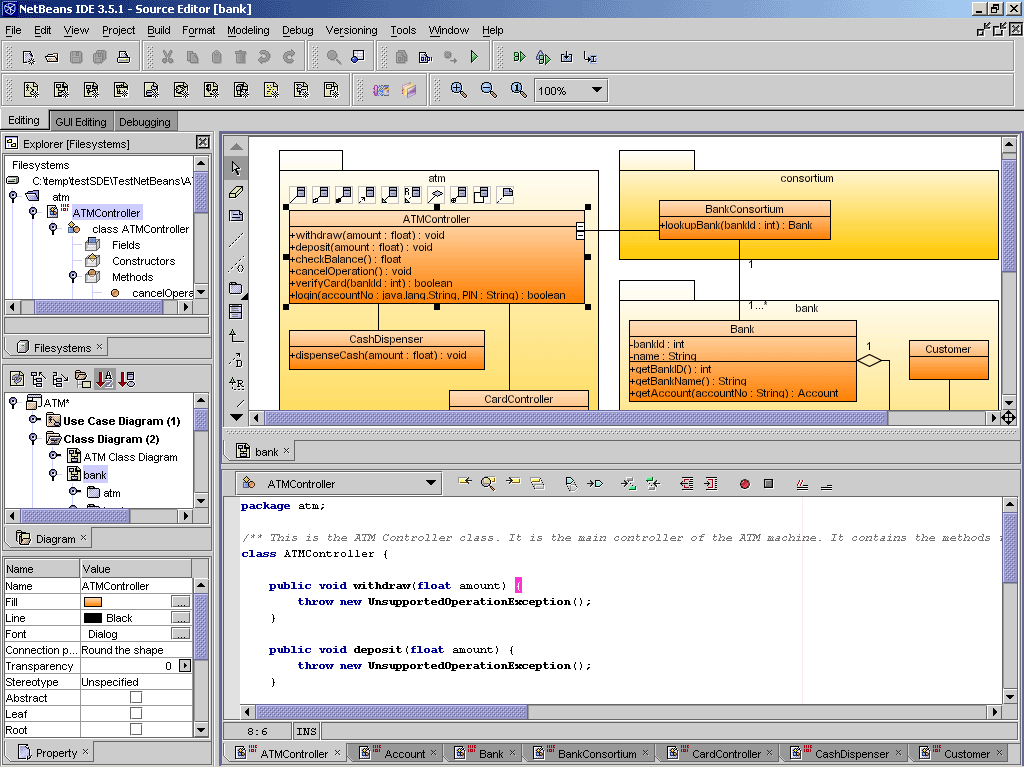Click the Zoom Out magnifier icon
The height and width of the screenshot is (768, 1024).
coord(488,90)
